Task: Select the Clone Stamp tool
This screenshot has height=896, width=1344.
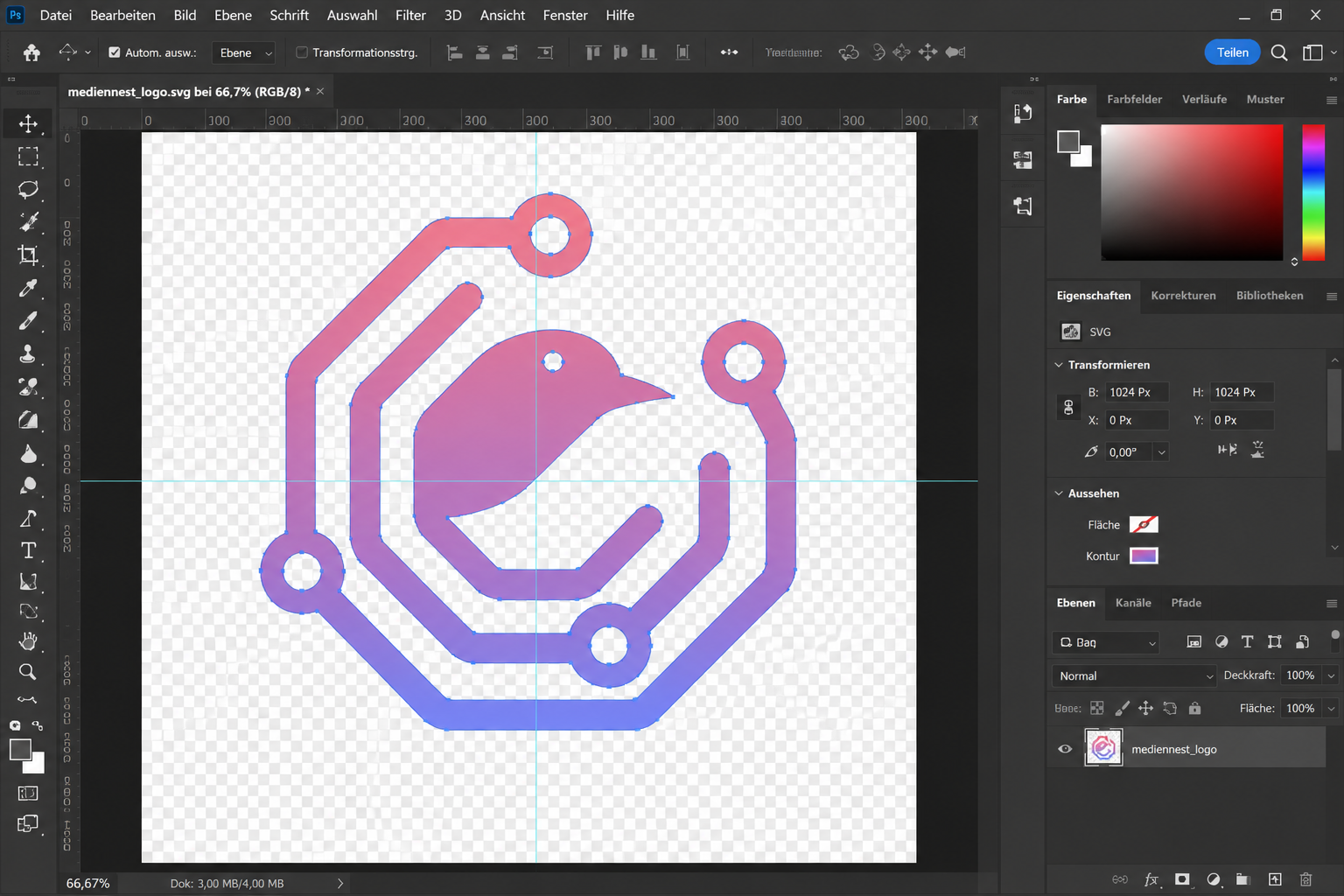Action: click(x=28, y=353)
